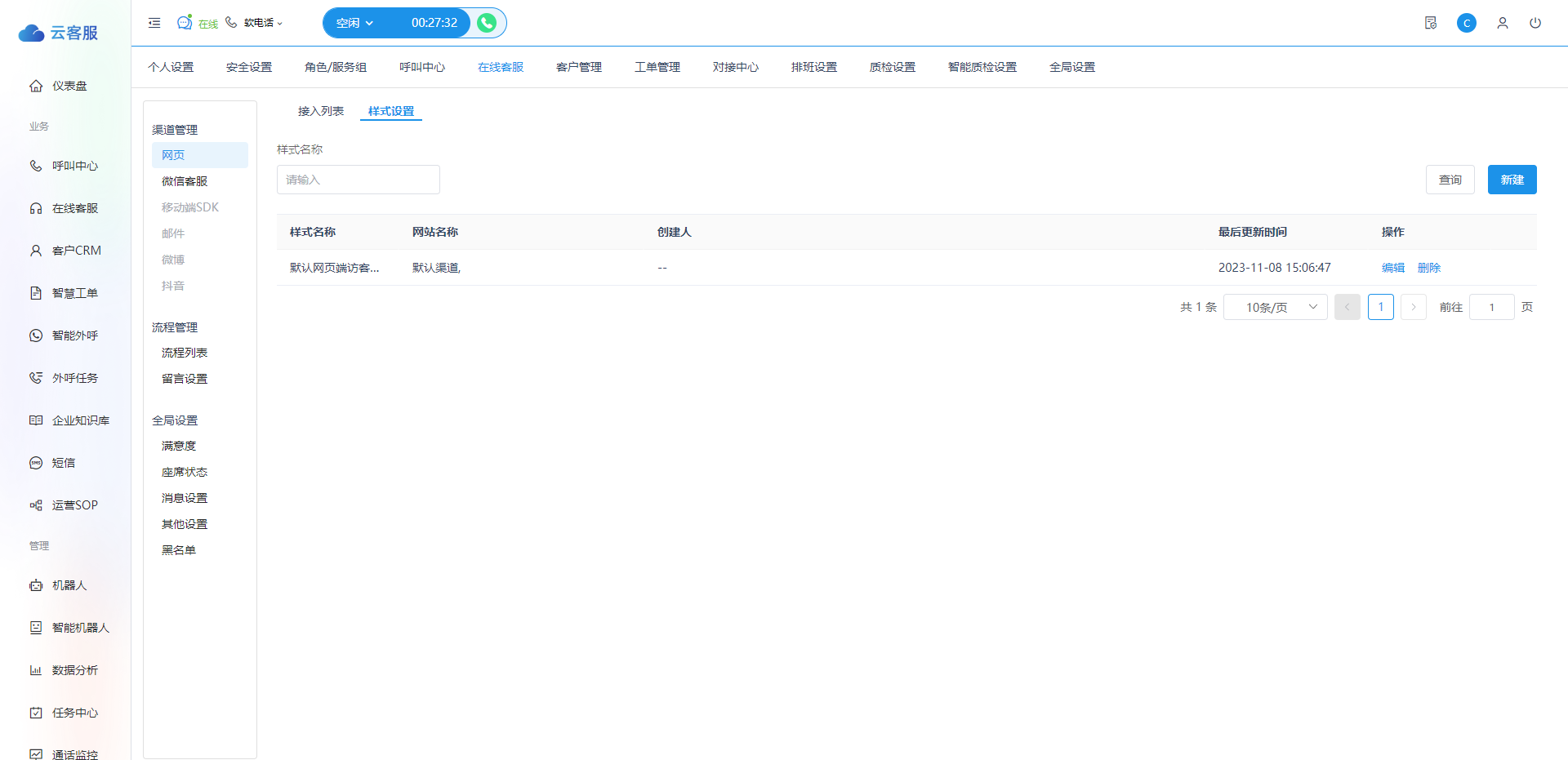Collapse the sidebar with the menu fold icon

[x=154, y=23]
